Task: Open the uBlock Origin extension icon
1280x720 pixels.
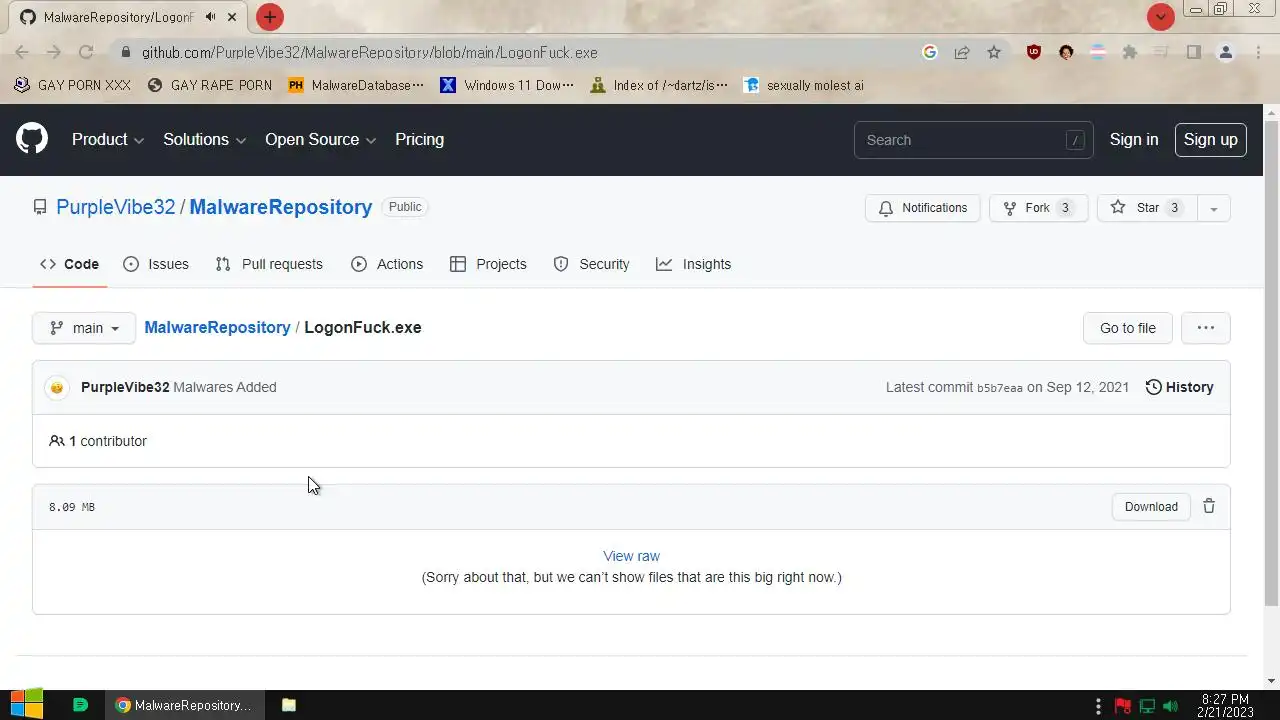Action: 1034,52
